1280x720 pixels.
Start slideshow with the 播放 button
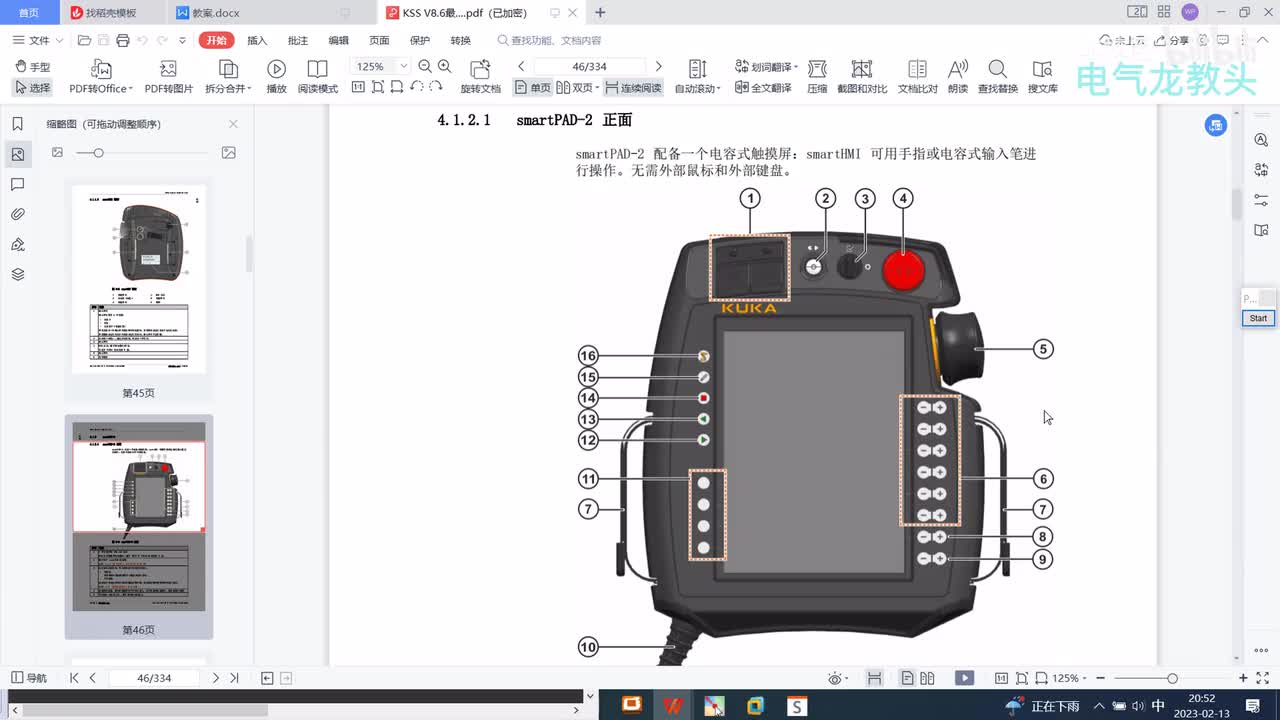click(277, 77)
